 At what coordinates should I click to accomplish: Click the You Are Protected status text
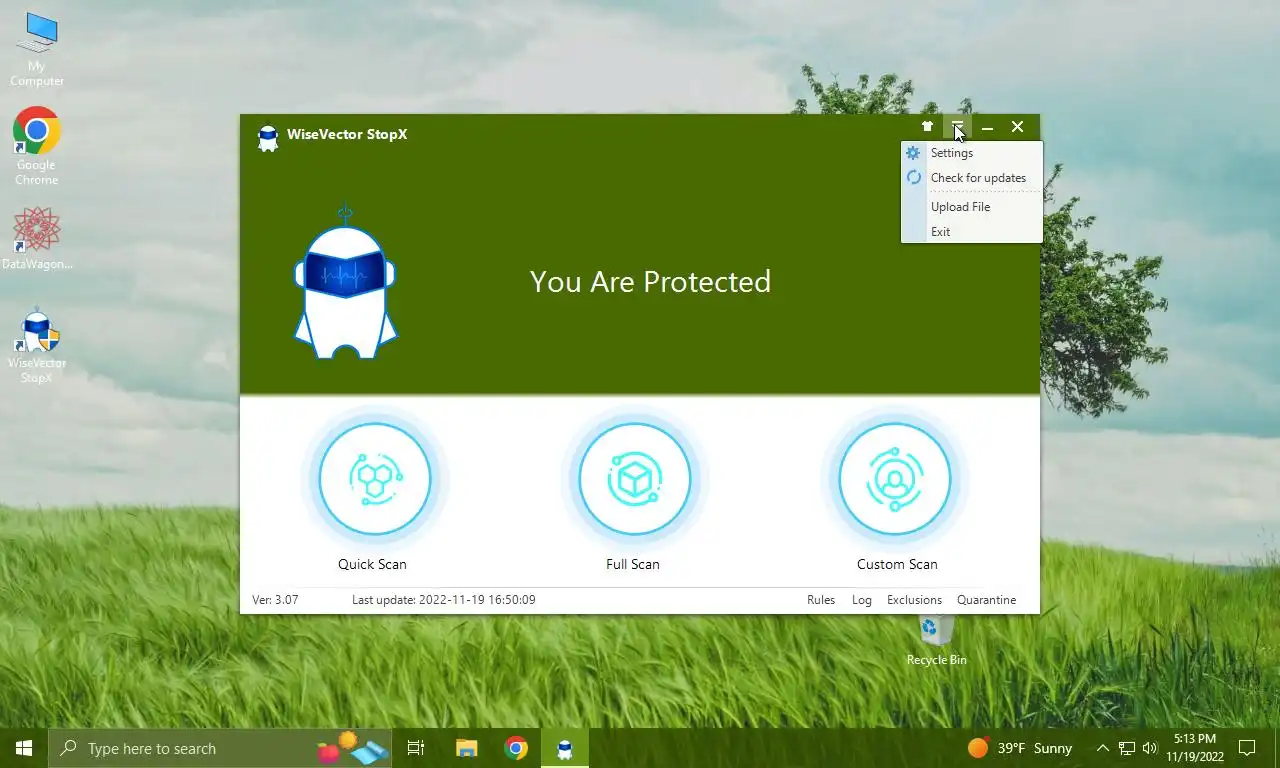(650, 282)
